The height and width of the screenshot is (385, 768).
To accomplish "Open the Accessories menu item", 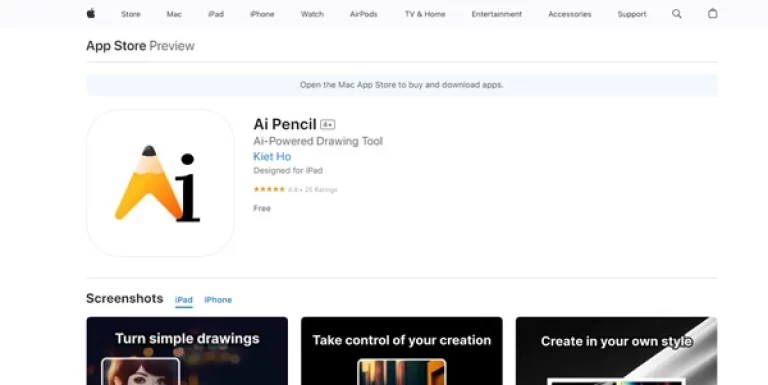I will pos(570,14).
